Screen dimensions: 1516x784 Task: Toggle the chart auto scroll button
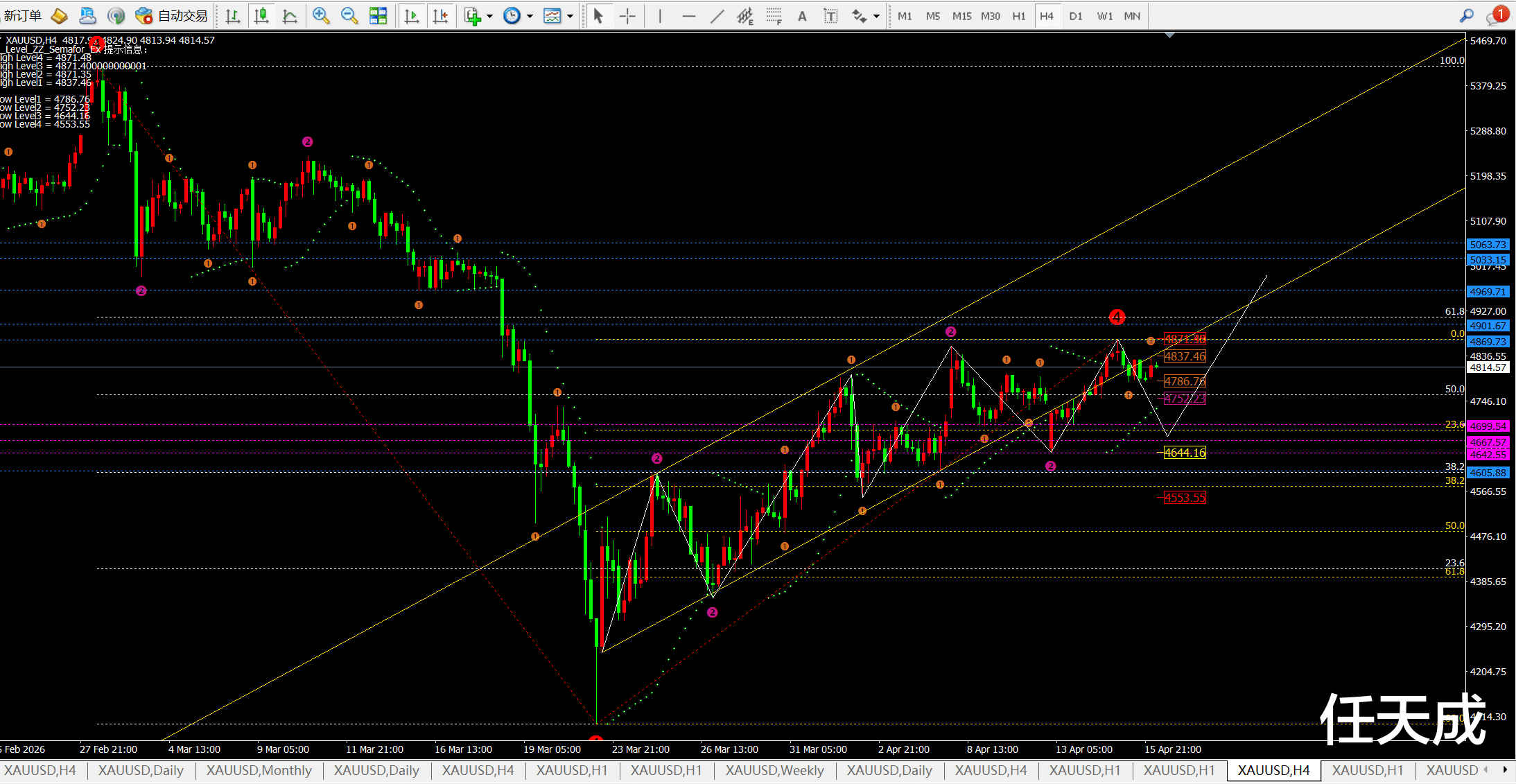click(x=412, y=16)
